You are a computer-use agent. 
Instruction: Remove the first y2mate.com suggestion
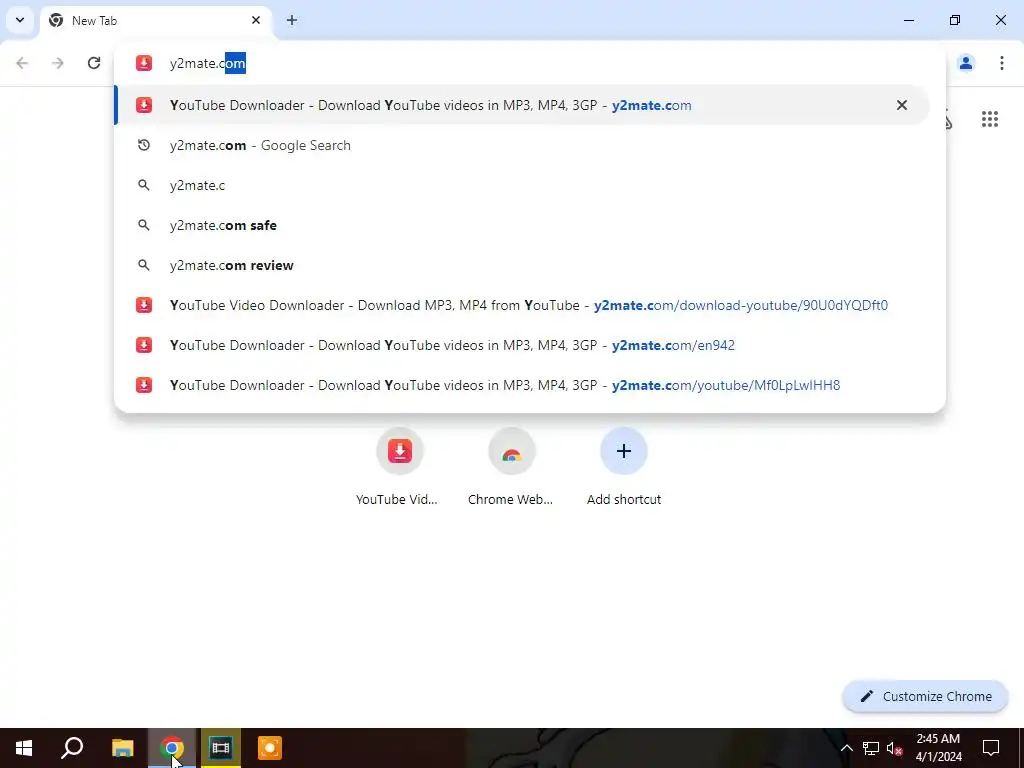(x=902, y=105)
